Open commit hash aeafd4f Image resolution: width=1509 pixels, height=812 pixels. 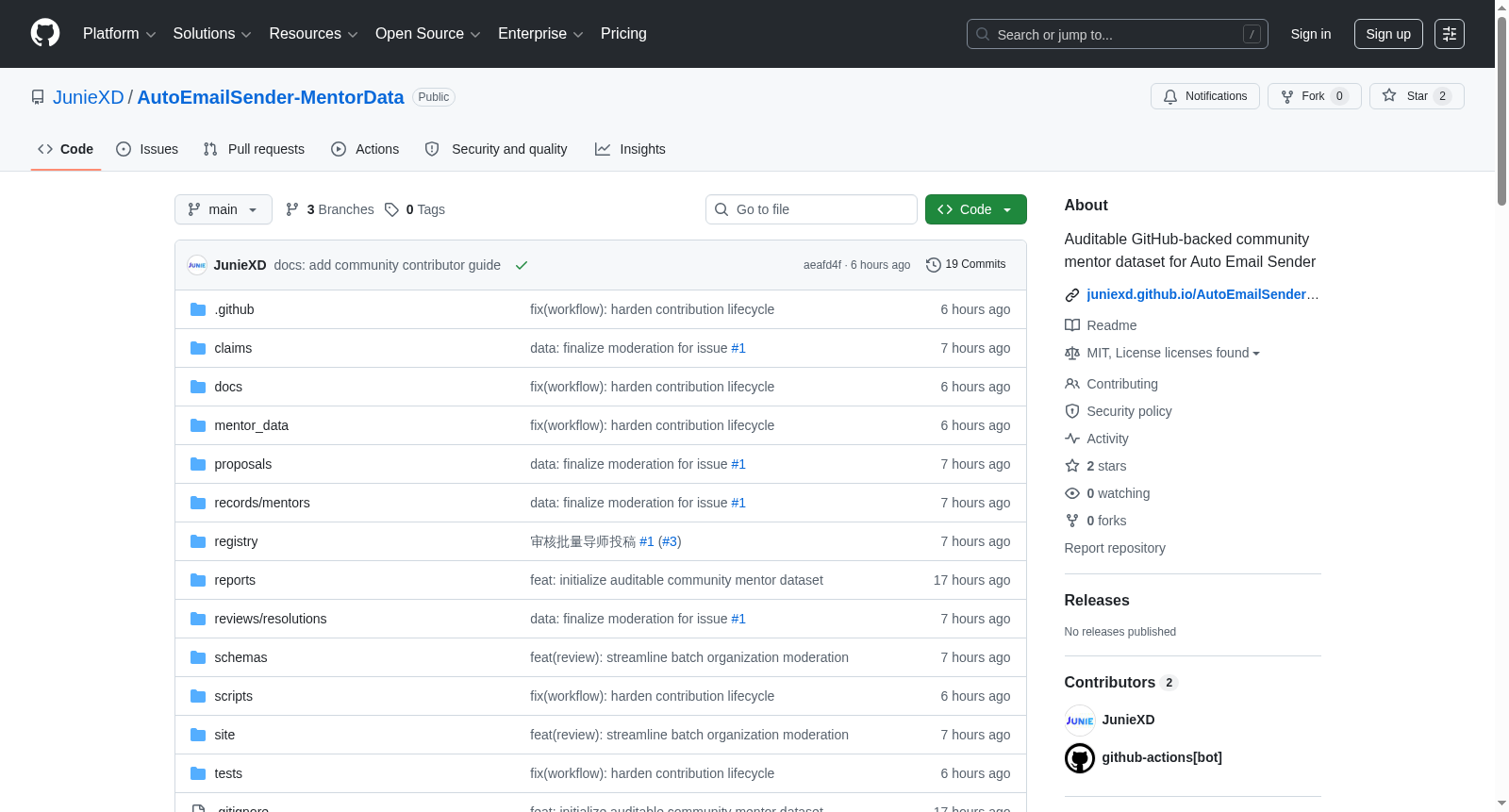pos(822,265)
